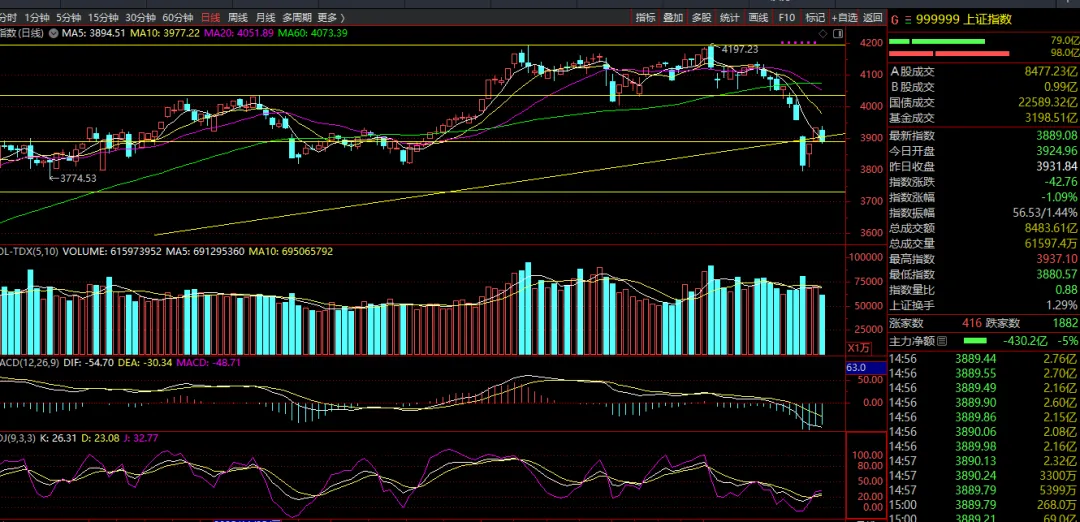This screenshot has width=1080, height=522.
Task: Click the volume MA10: 695065792 label
Action: (x=291, y=252)
